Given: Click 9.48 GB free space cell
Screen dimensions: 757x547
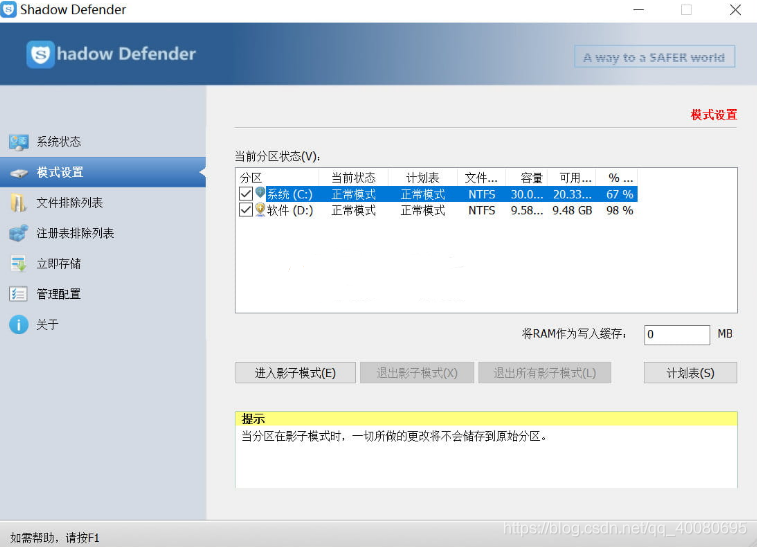Looking at the screenshot, I should pos(572,210).
